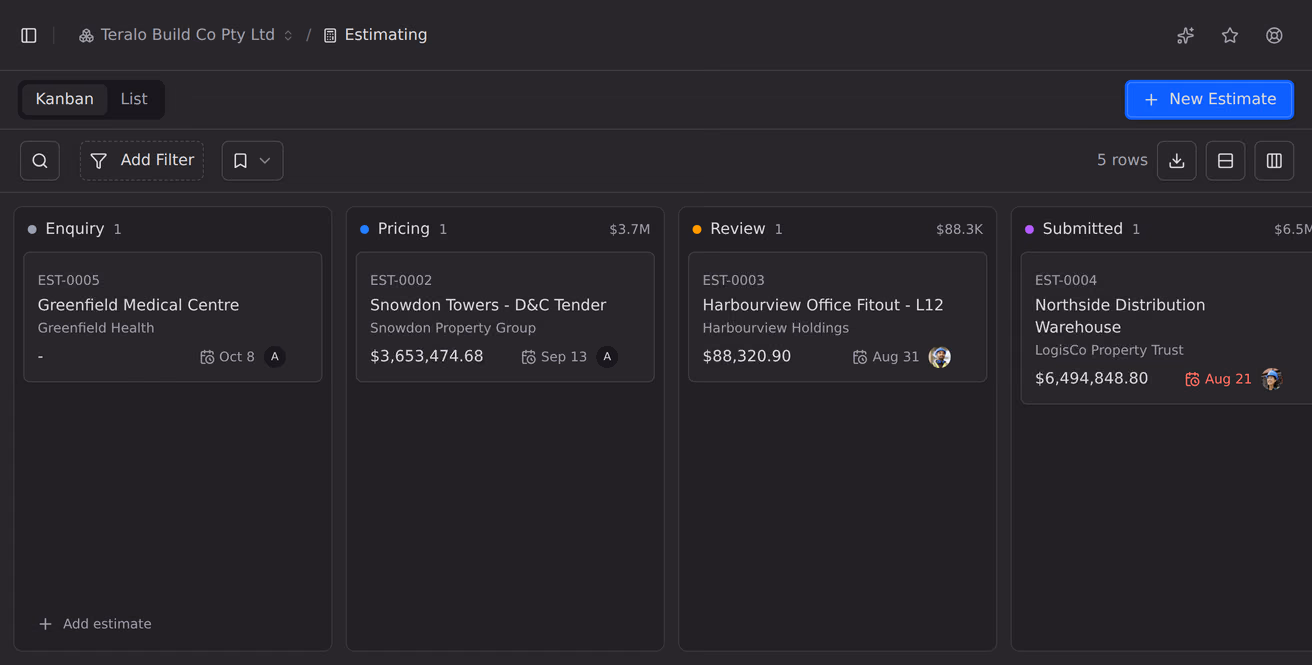
Task: Click the assignee avatar on EST-0002
Action: point(607,357)
